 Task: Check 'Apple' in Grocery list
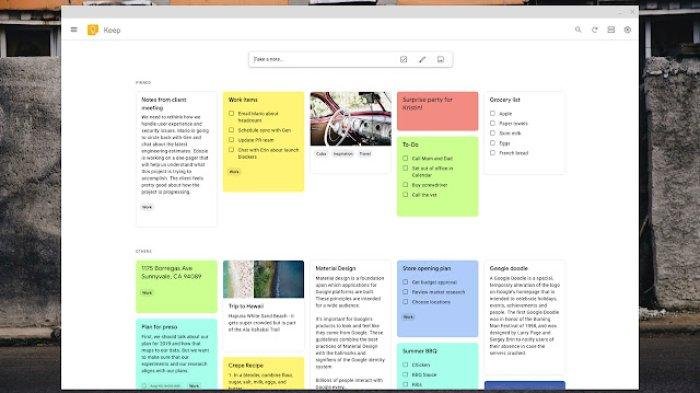coord(492,113)
